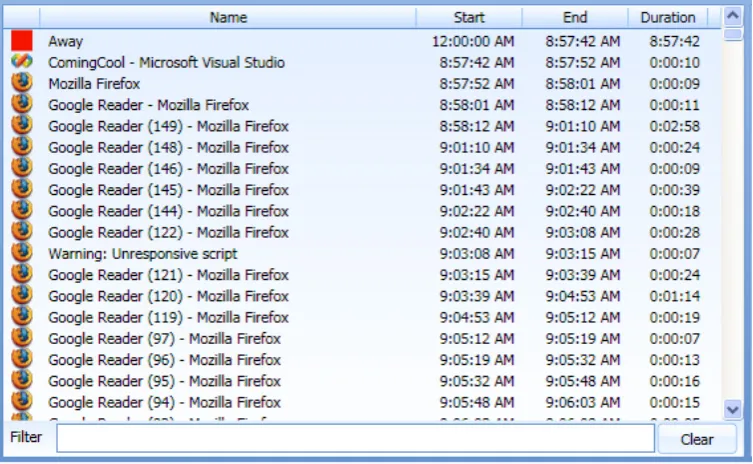Sort list by the Name column header
The height and width of the screenshot is (464, 753).
228,18
